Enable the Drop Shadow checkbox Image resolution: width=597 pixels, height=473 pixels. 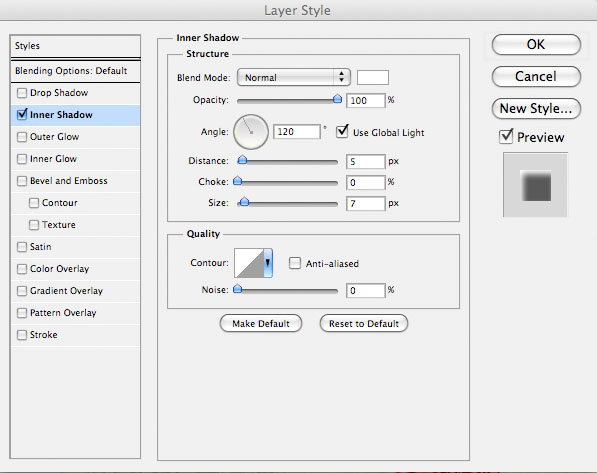22,93
